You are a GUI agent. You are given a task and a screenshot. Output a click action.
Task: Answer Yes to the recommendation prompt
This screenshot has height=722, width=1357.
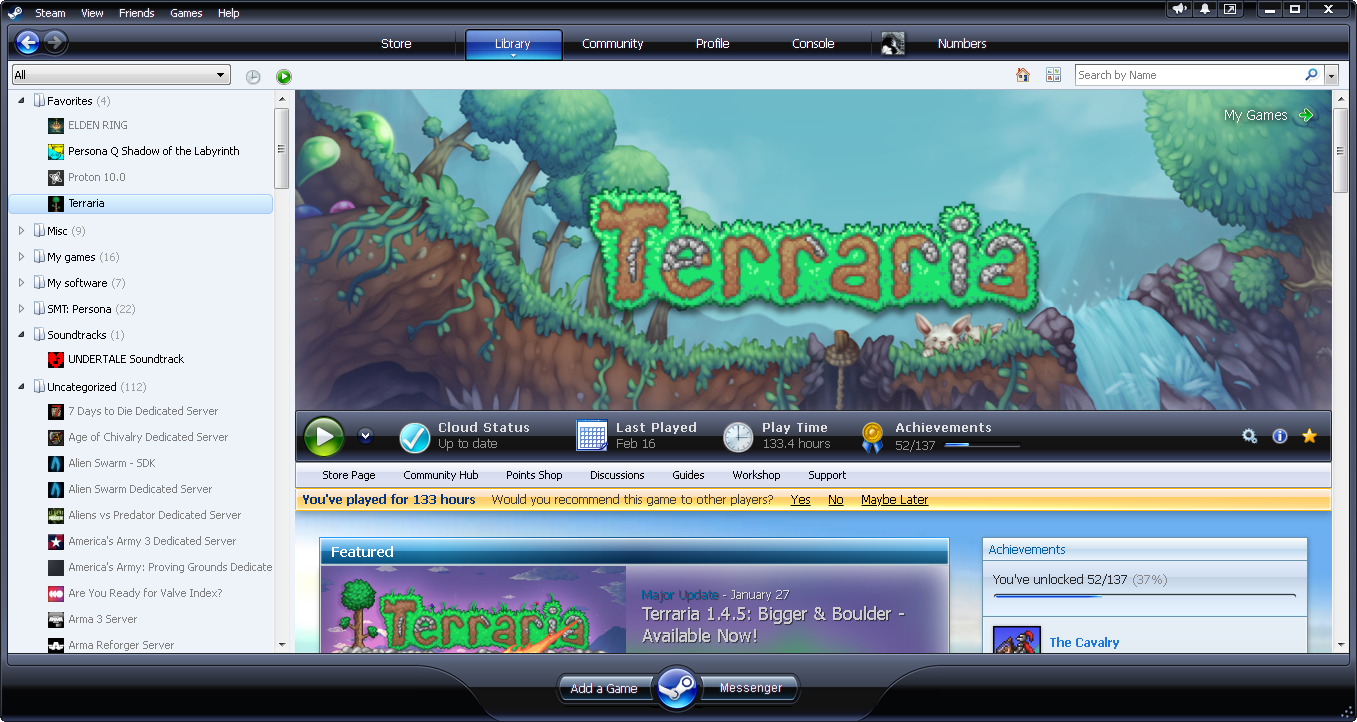coord(800,500)
